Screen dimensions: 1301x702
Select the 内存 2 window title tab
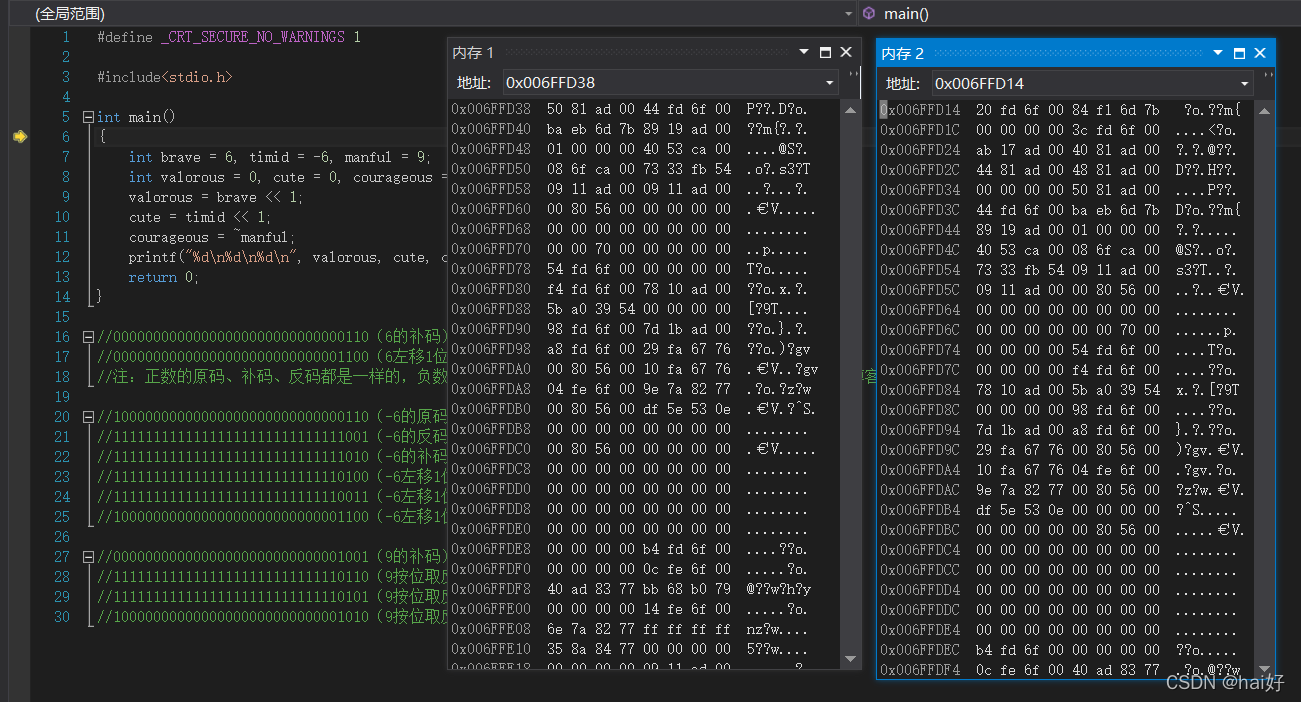[x=903, y=53]
